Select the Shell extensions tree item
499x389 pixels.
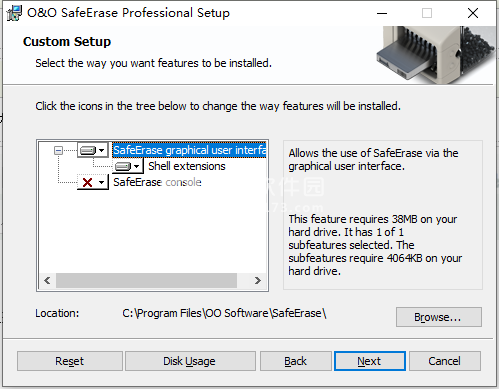click(187, 166)
